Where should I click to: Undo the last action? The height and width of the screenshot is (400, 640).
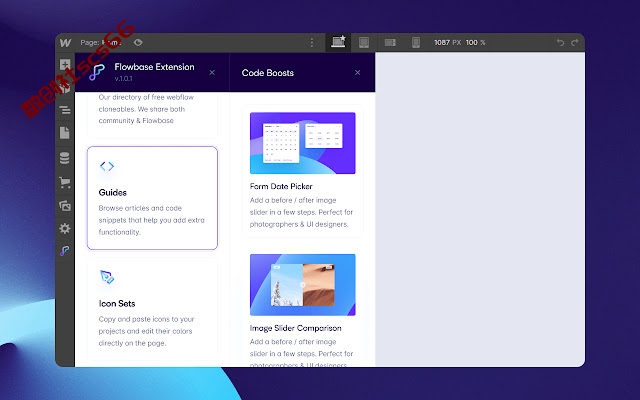pos(560,42)
